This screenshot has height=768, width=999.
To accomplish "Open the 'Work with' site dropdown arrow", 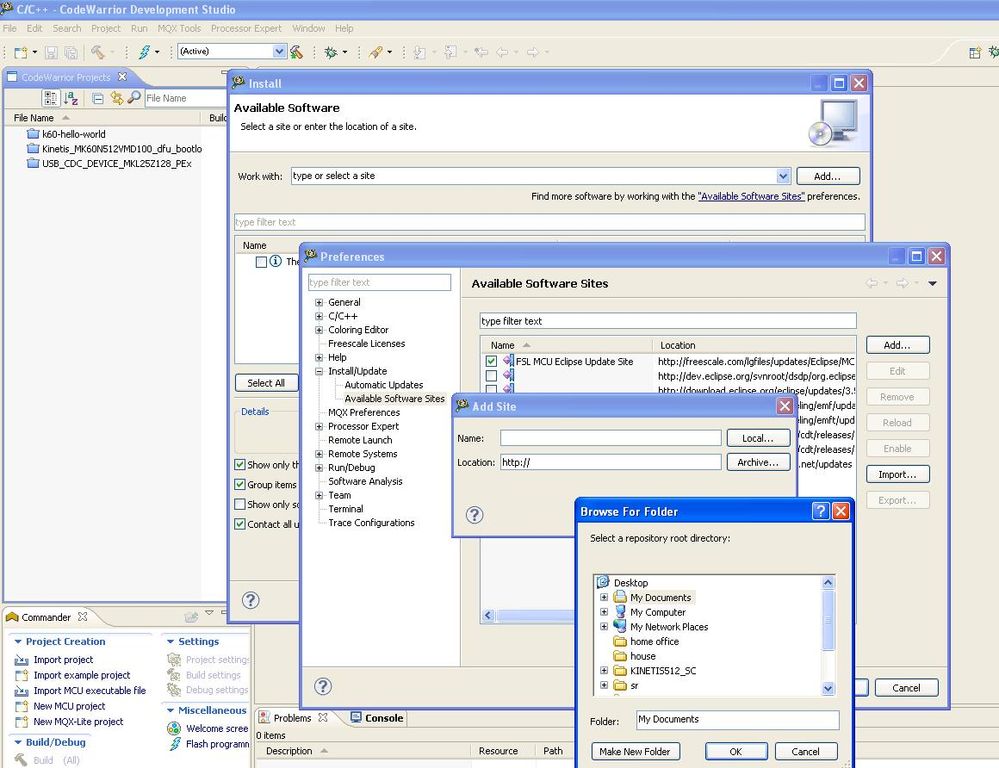I will [783, 176].
